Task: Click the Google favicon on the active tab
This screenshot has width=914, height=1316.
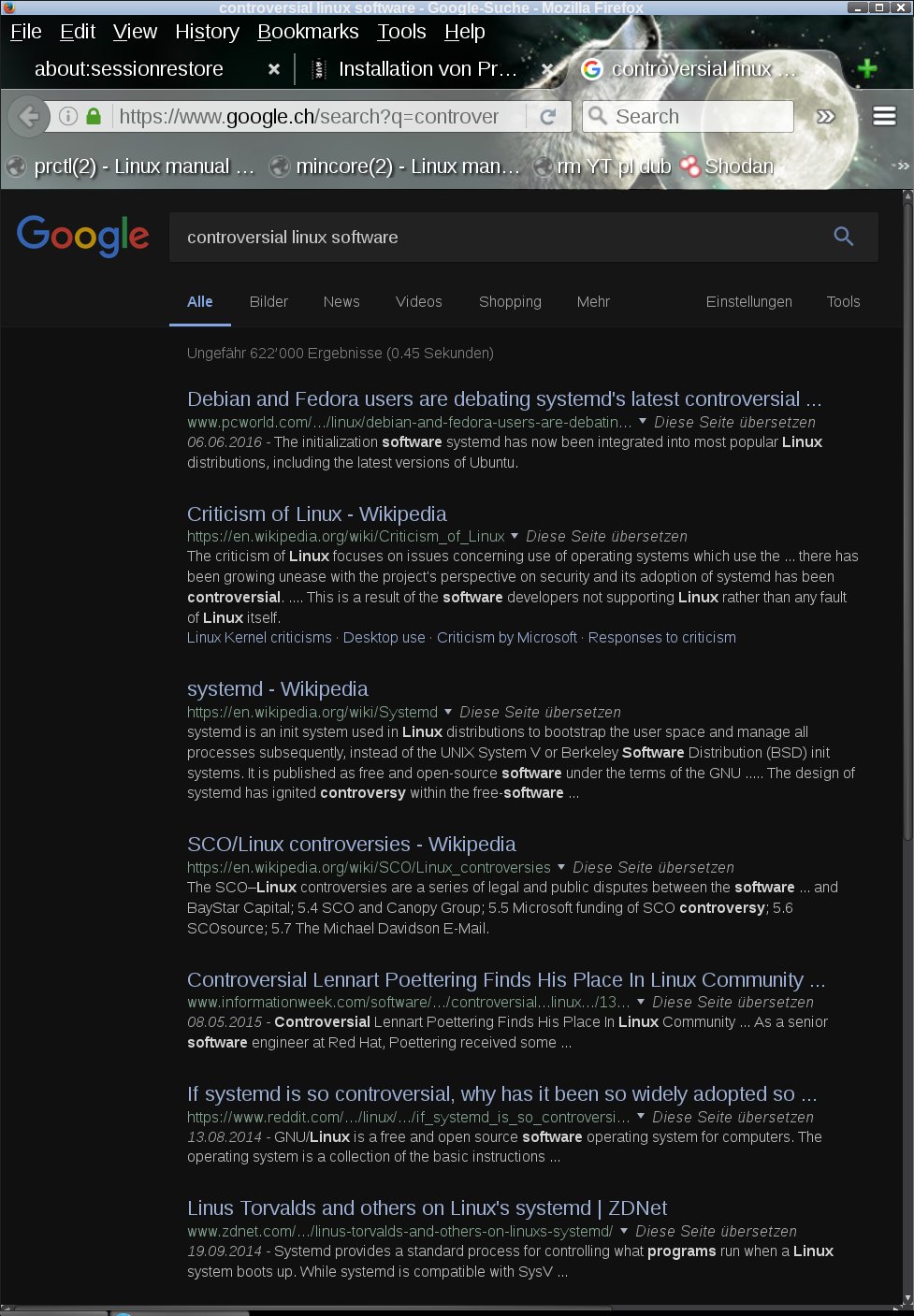Action: [x=591, y=69]
